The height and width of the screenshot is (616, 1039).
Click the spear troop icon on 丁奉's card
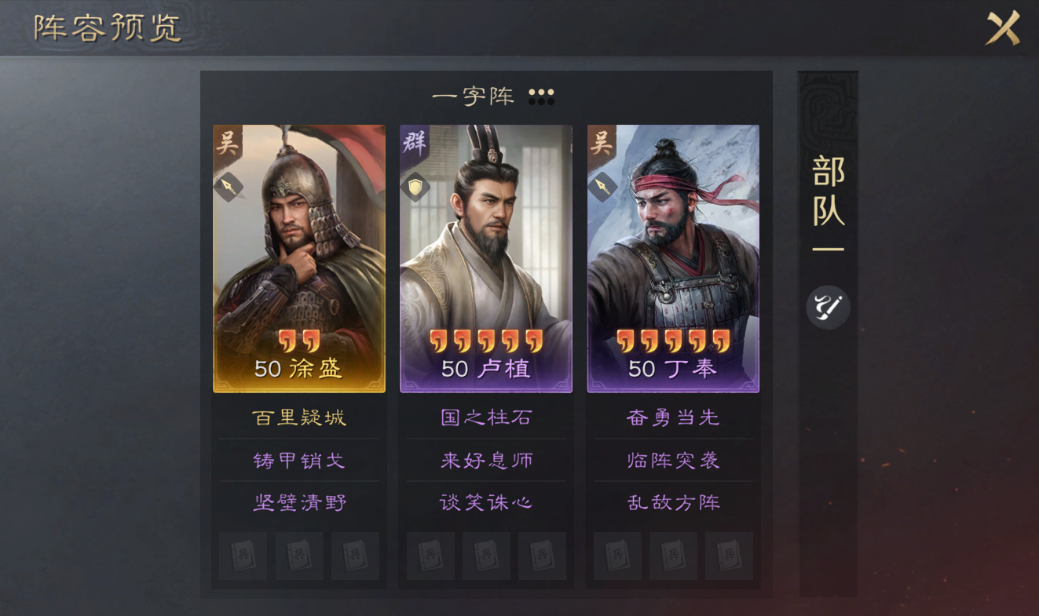tap(602, 187)
